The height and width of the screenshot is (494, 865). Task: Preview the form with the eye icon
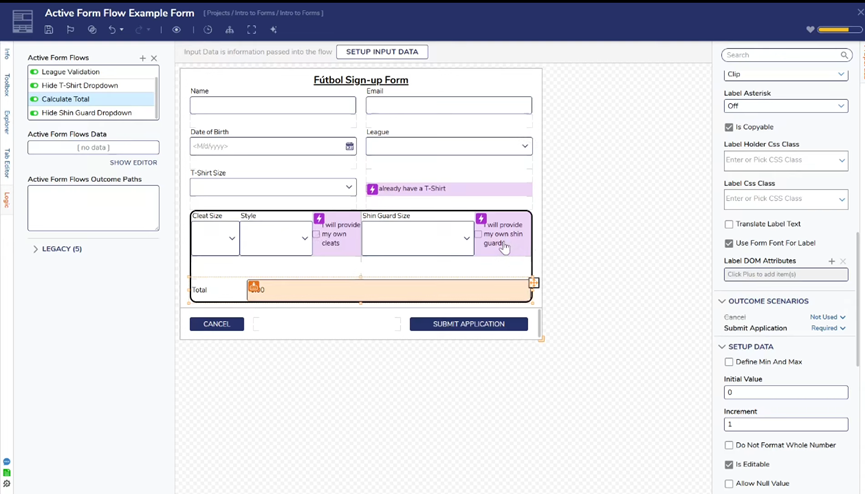pos(177,30)
